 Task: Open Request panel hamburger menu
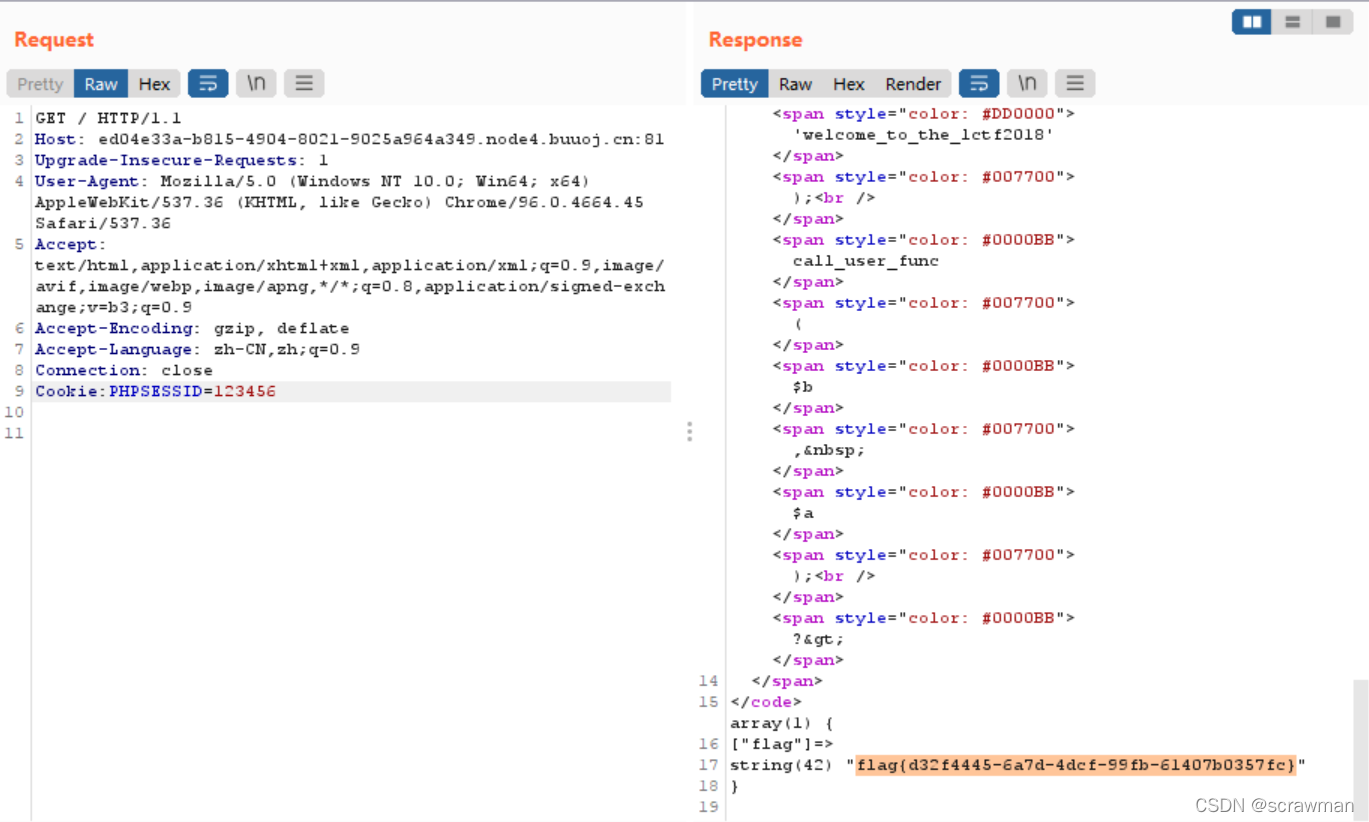pos(304,84)
